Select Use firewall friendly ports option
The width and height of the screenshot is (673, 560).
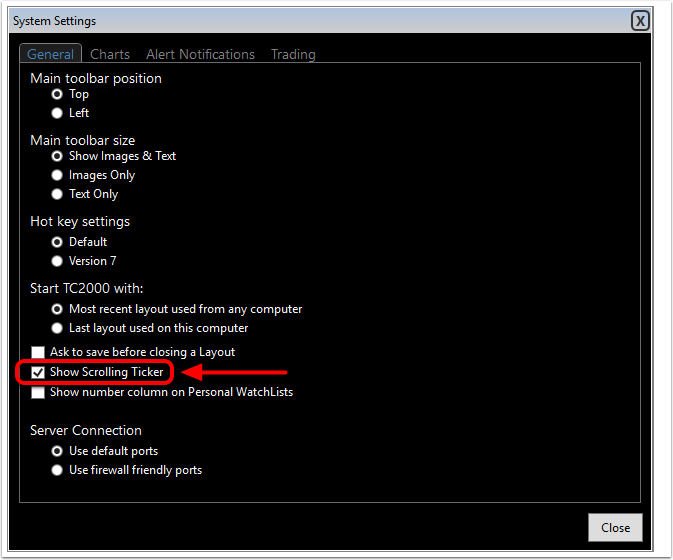57,470
